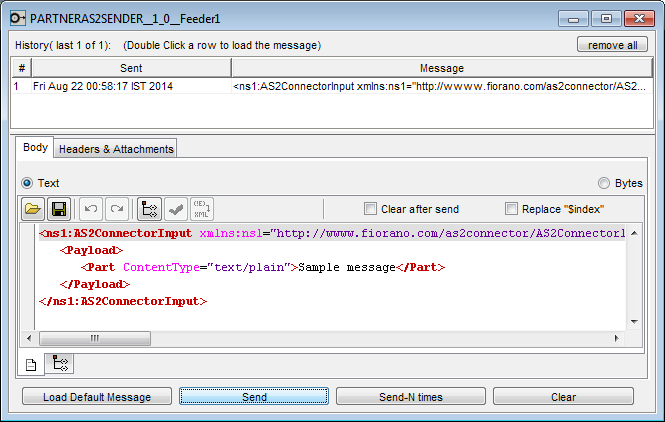Switch to the Body tab
The width and height of the screenshot is (665, 422).
pos(35,147)
